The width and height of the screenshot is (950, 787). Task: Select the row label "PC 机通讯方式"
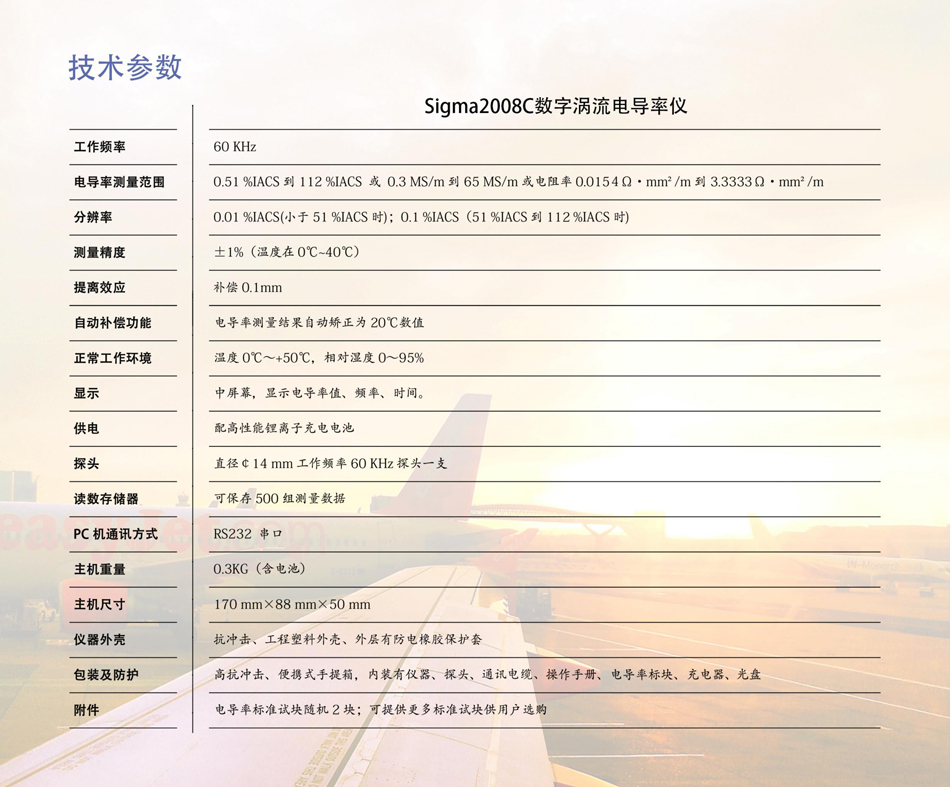(116, 534)
